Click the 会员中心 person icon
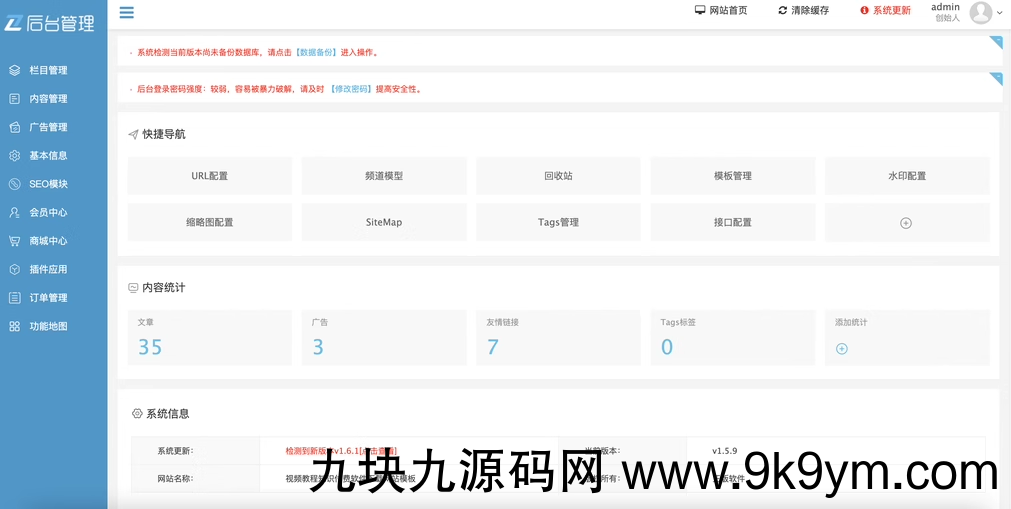Image resolution: width=1011 pixels, height=509 pixels. click(x=14, y=212)
